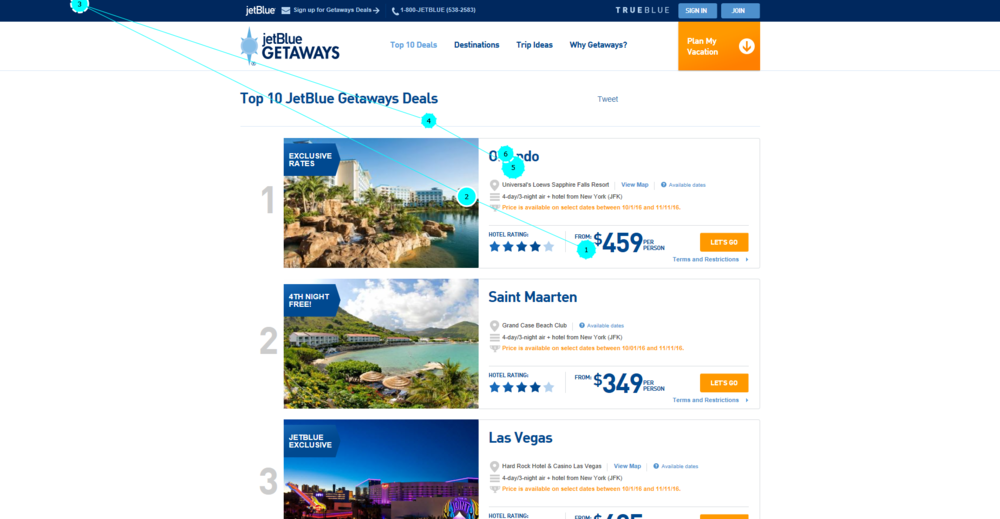Screen dimensions: 1000x519
Task: Click the SIGN IN button
Action: pyautogui.click(x=697, y=11)
